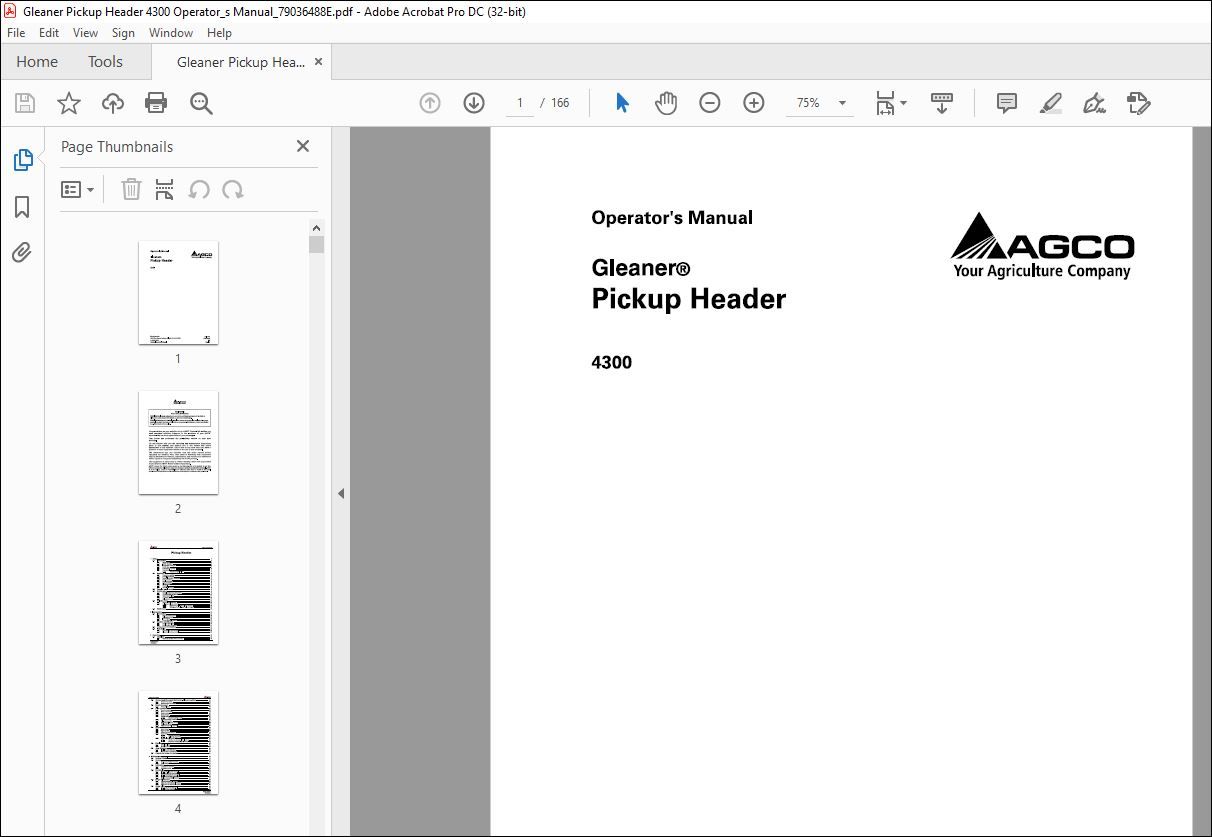Viewport: 1212px width, 837px height.
Task: Click the trash icon to delete pages
Action: [x=131, y=189]
